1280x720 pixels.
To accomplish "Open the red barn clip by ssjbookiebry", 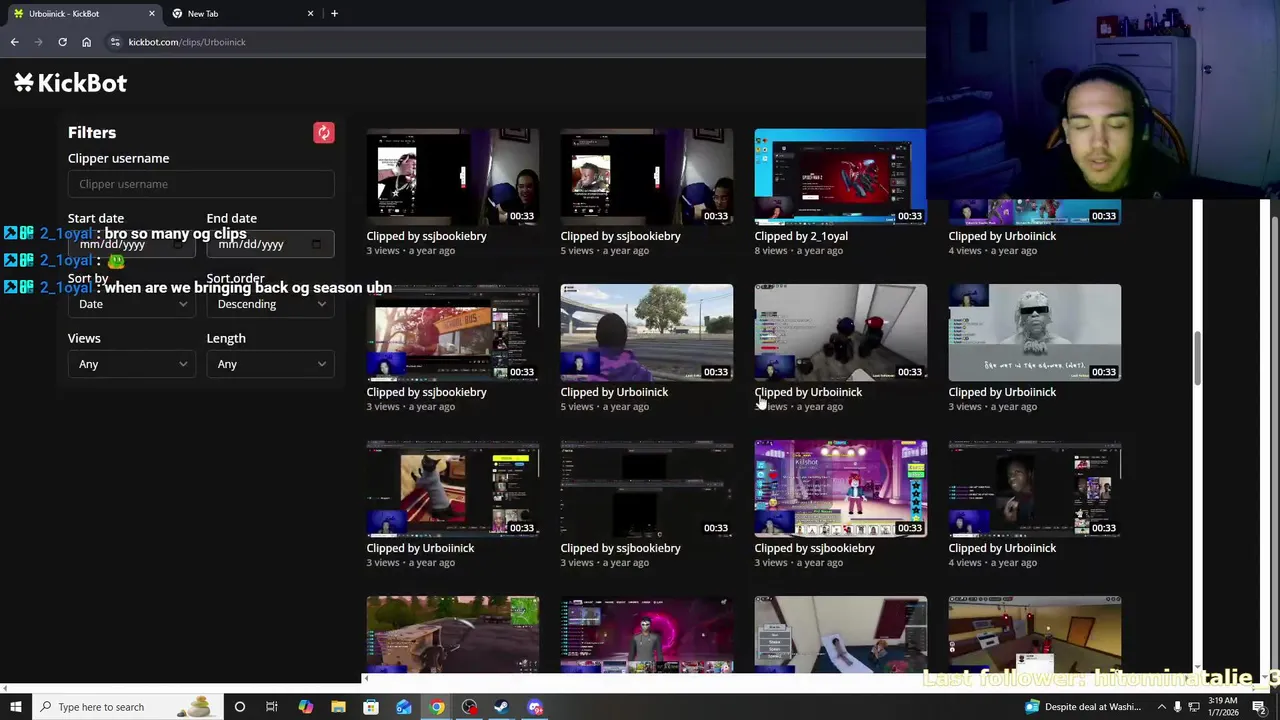I will 452,332.
